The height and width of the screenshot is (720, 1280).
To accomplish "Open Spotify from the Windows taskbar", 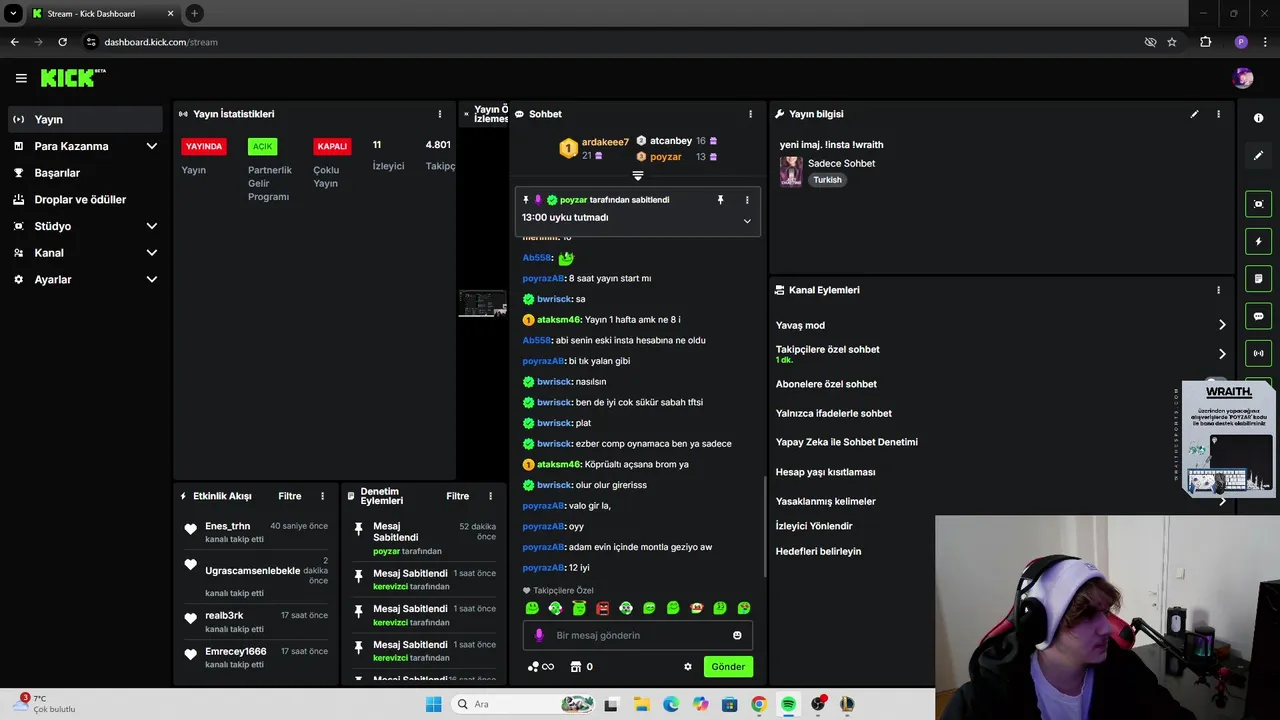I will (x=788, y=704).
